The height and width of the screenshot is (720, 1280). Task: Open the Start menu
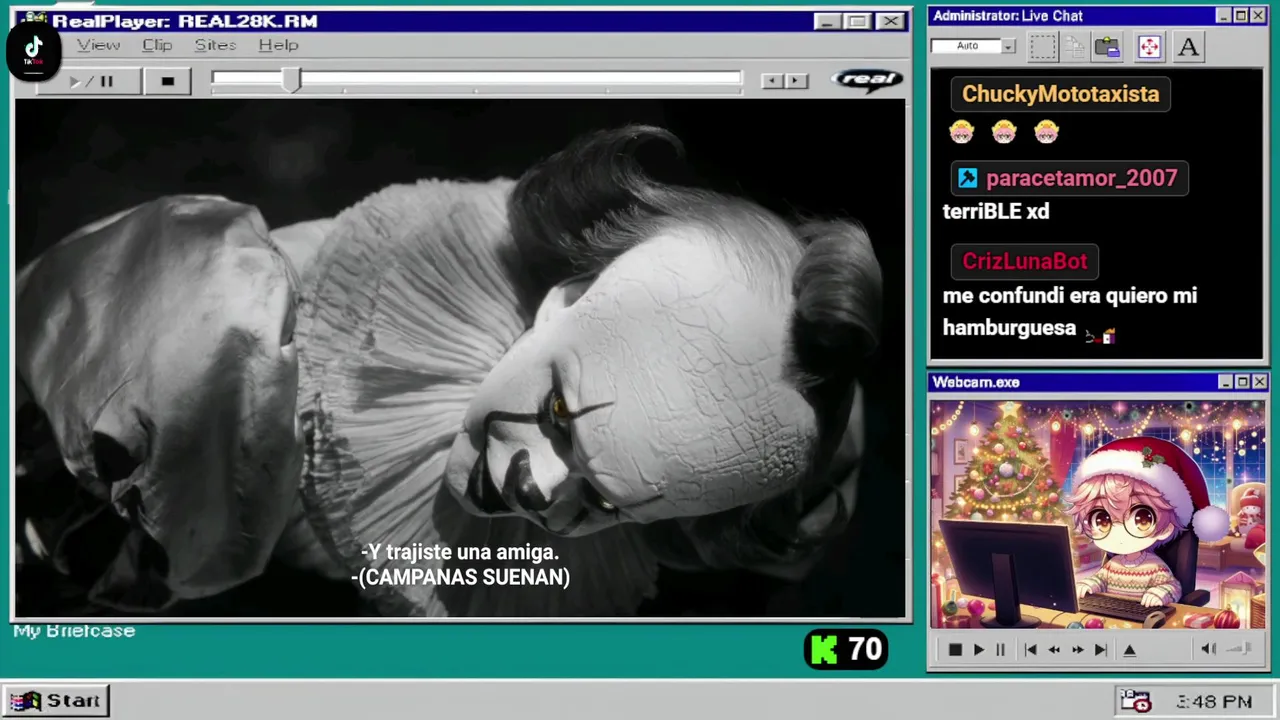(56, 700)
